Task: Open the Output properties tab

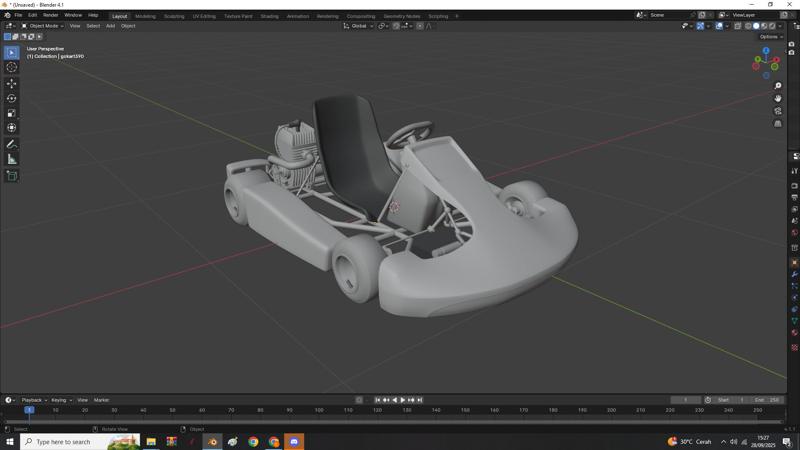Action: tap(794, 197)
